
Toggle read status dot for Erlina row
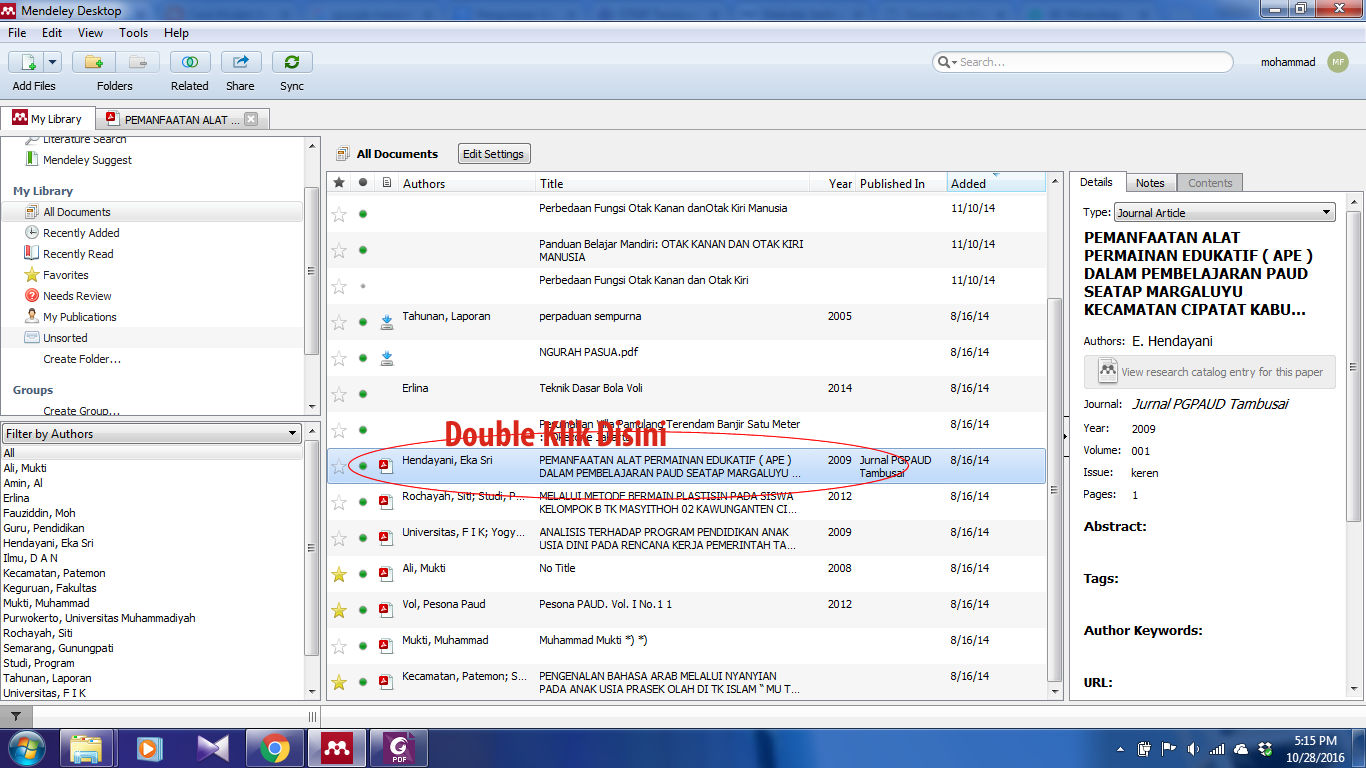[x=363, y=394]
